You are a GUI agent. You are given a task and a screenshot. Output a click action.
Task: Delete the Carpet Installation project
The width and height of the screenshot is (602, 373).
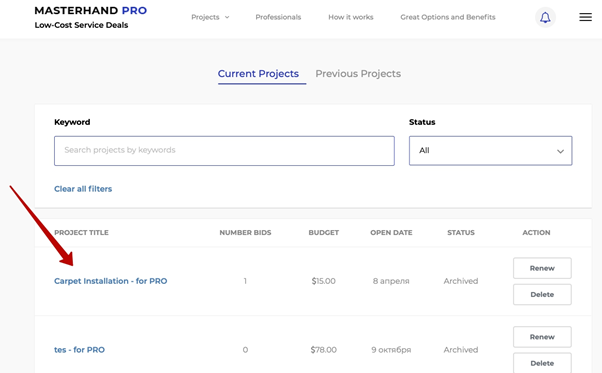pos(542,294)
